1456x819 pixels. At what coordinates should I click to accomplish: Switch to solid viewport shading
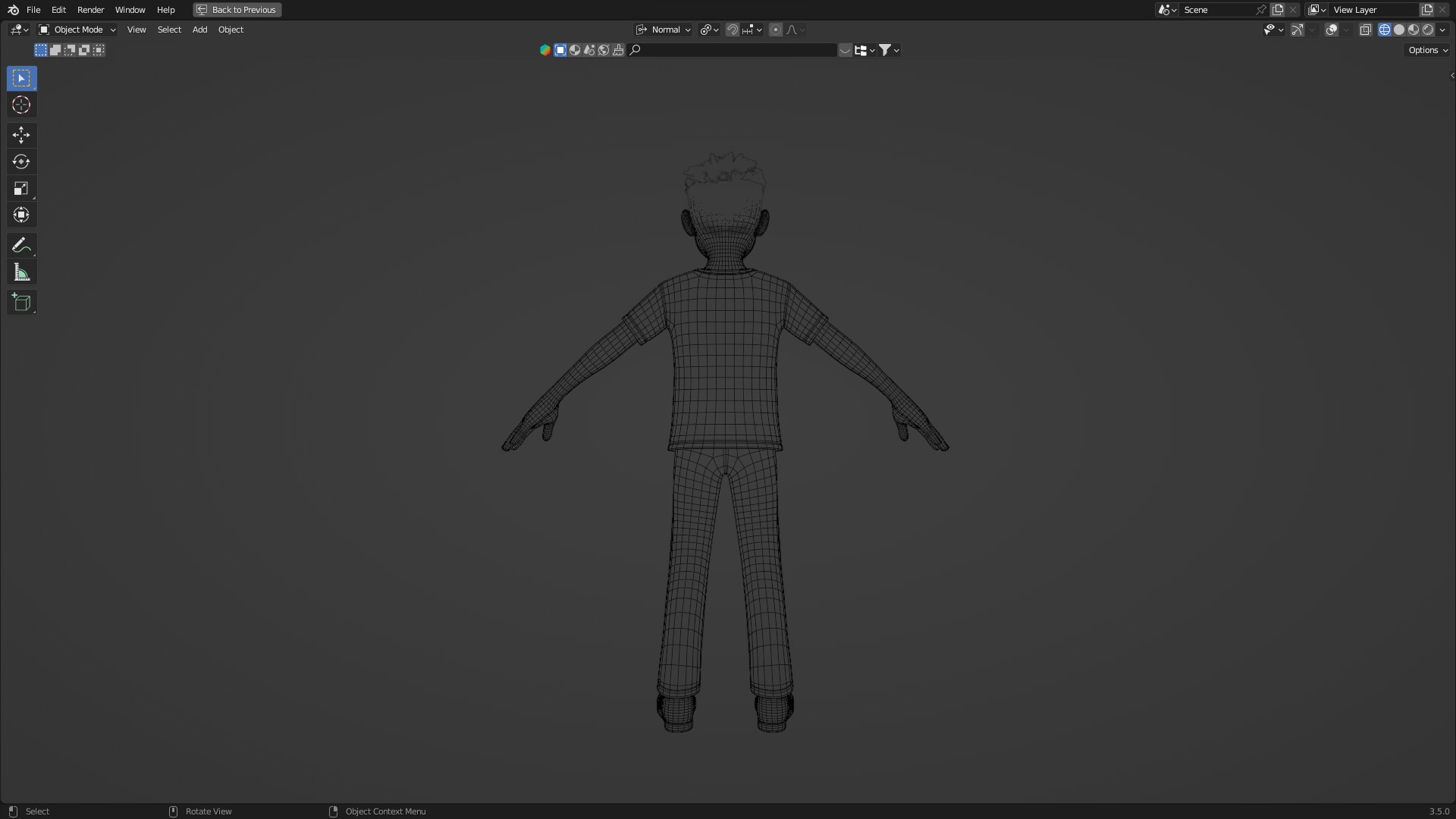coord(1399,30)
